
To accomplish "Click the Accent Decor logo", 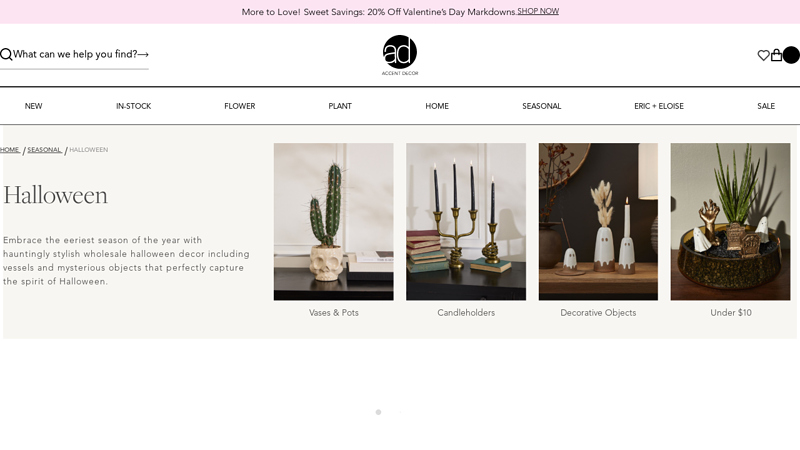I will pyautogui.click(x=400, y=55).
